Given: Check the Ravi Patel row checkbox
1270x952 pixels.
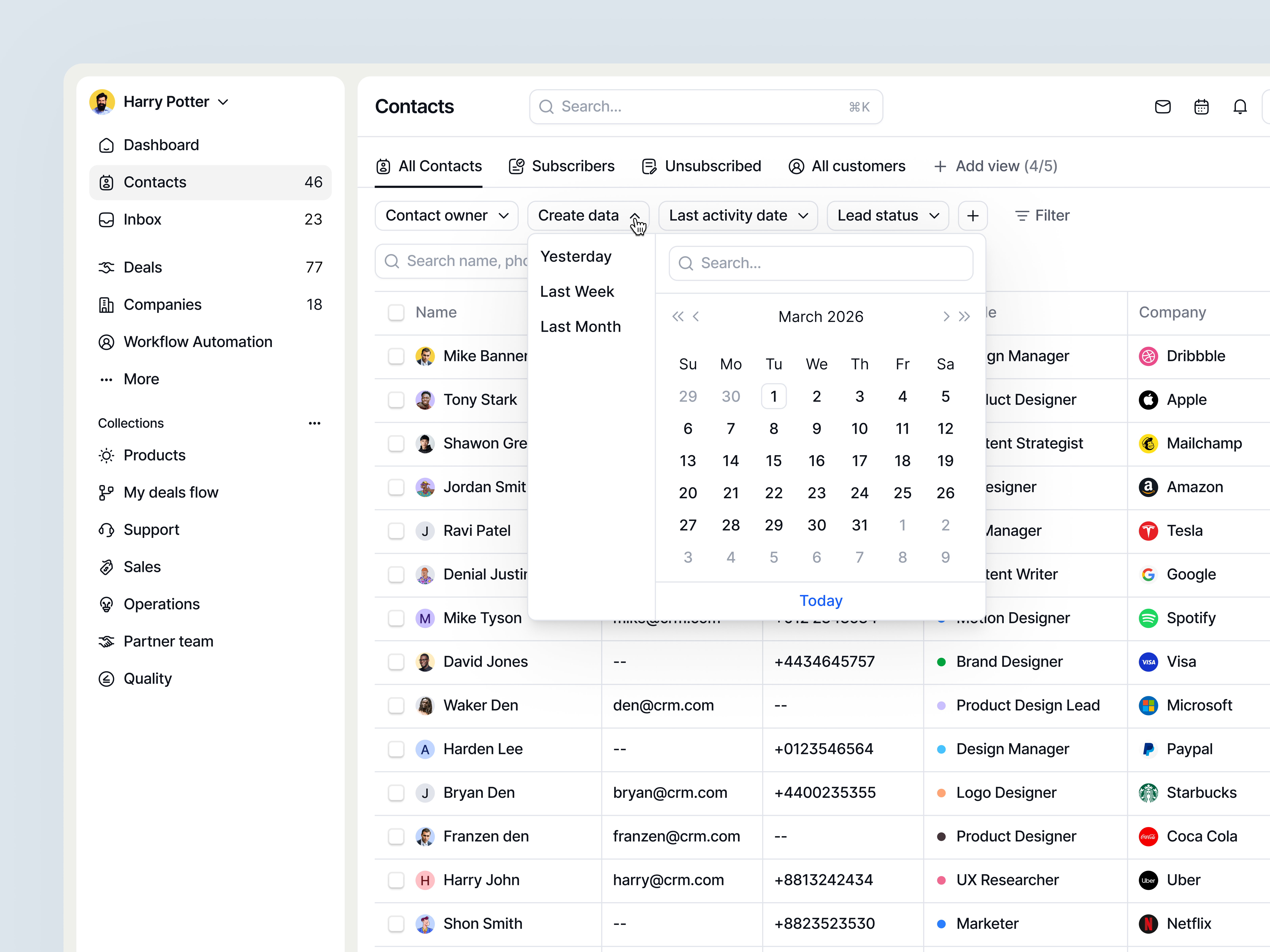Looking at the screenshot, I should tap(396, 531).
